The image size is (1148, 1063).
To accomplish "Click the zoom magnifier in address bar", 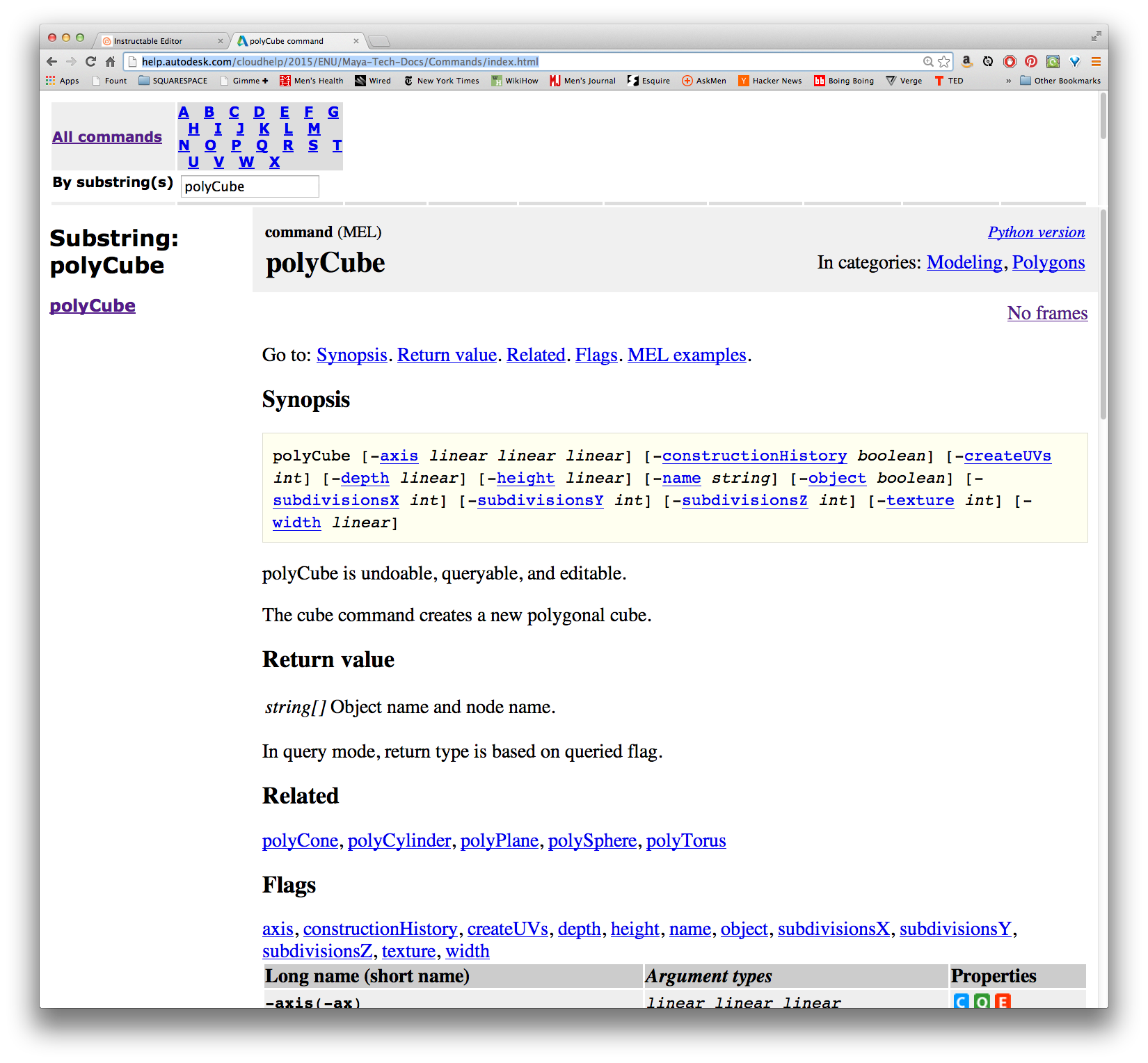I will tap(928, 62).
